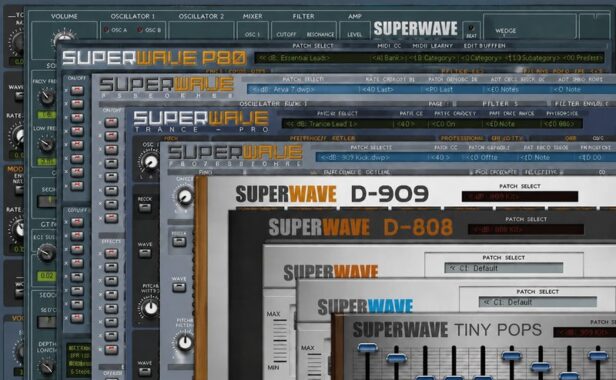Click the MIDI LEARN heading in the P80 window
616x380 pixels.
point(433,46)
